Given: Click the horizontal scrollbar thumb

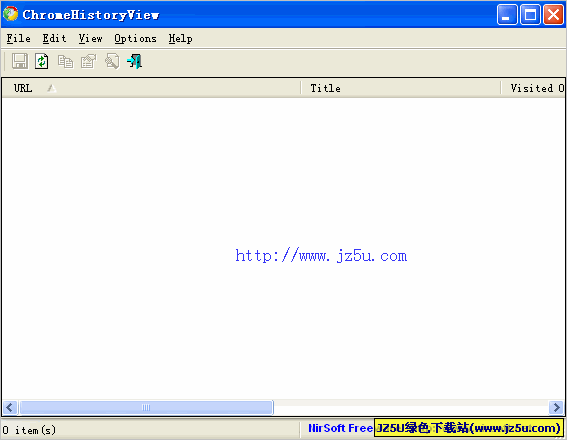Looking at the screenshot, I should pyautogui.click(x=146, y=407).
